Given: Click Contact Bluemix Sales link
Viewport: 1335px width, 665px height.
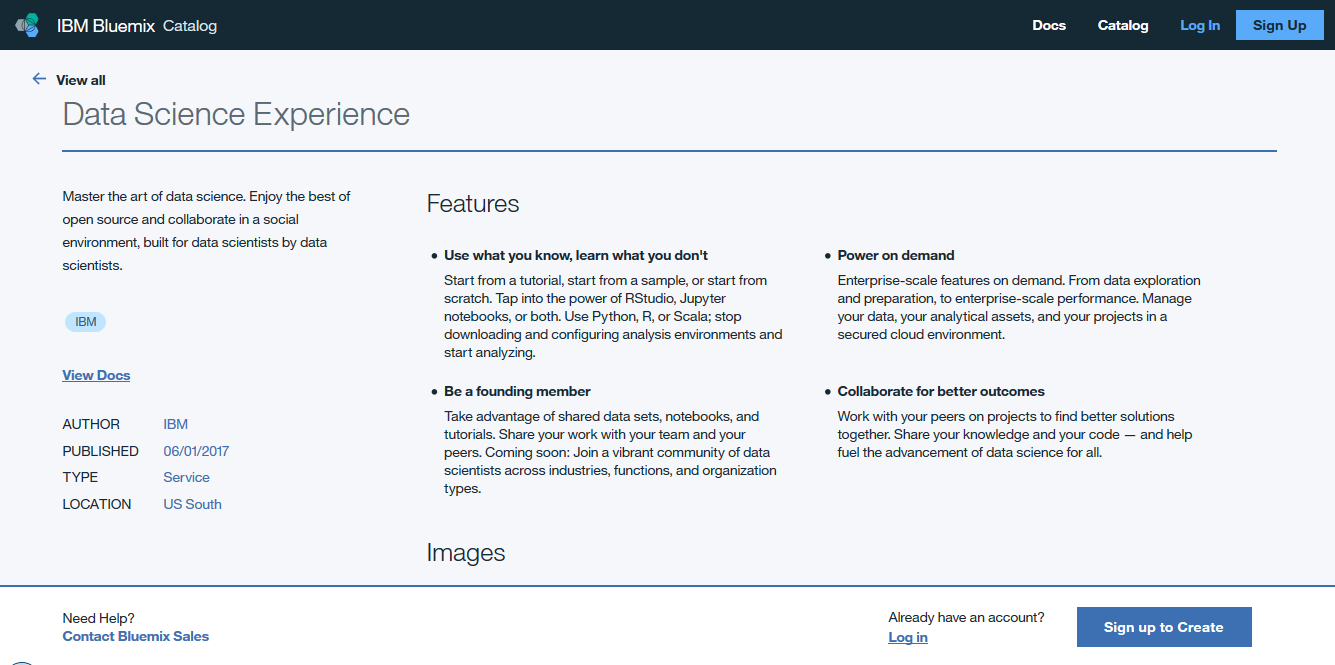Looking at the screenshot, I should tap(136, 636).
